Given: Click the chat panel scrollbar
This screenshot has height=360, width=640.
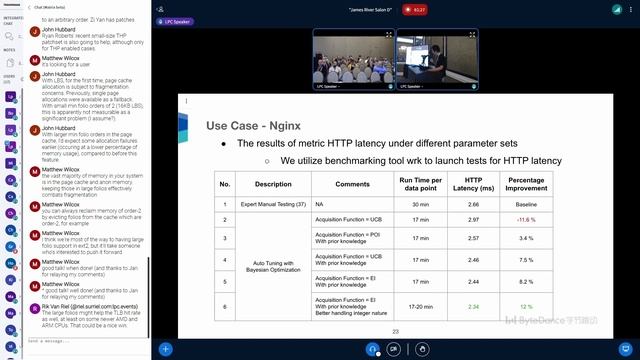Looking at the screenshot, I should [148, 297].
